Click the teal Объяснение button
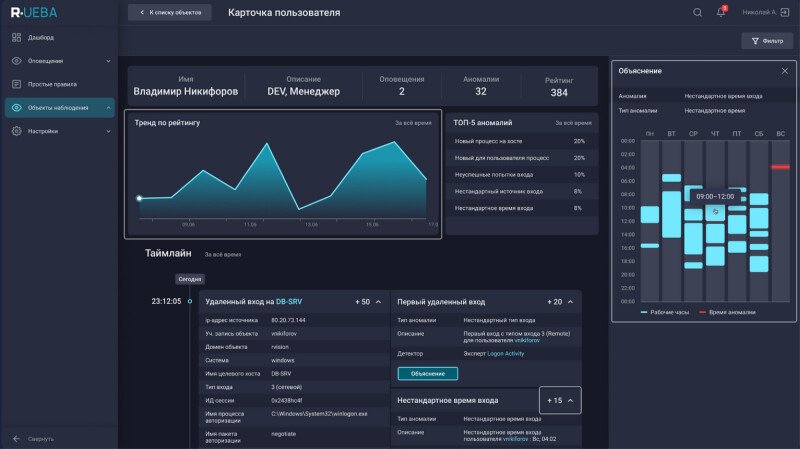 coord(428,373)
